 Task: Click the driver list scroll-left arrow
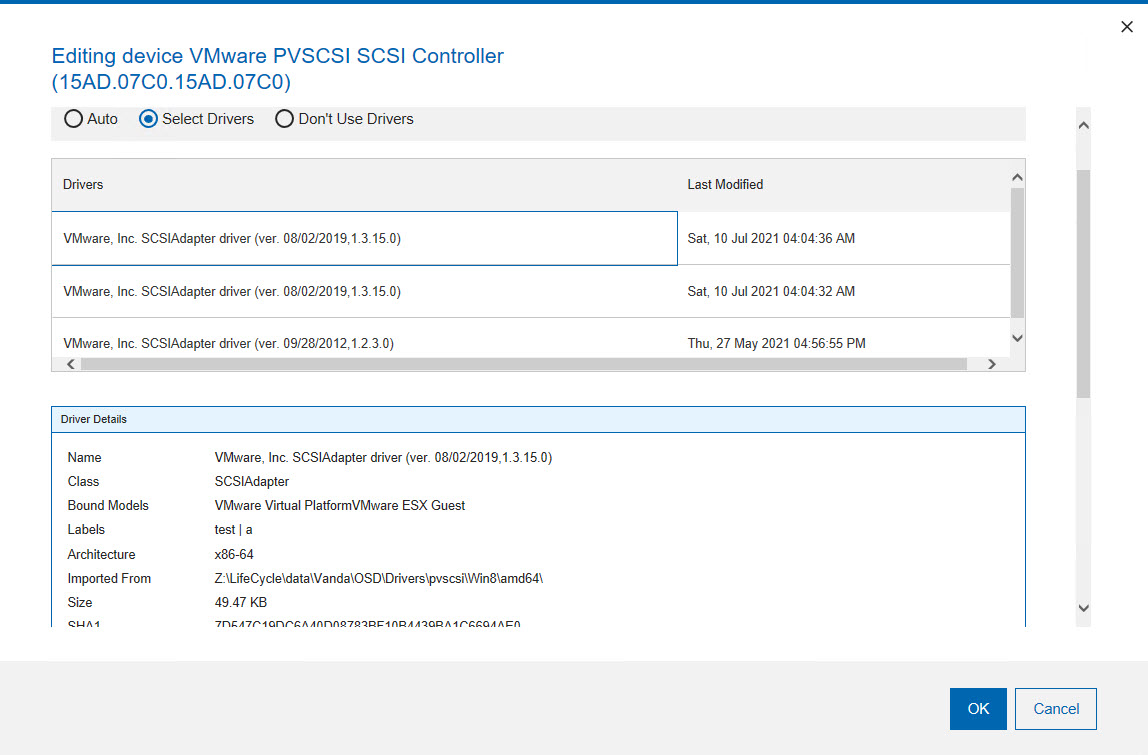click(x=71, y=364)
